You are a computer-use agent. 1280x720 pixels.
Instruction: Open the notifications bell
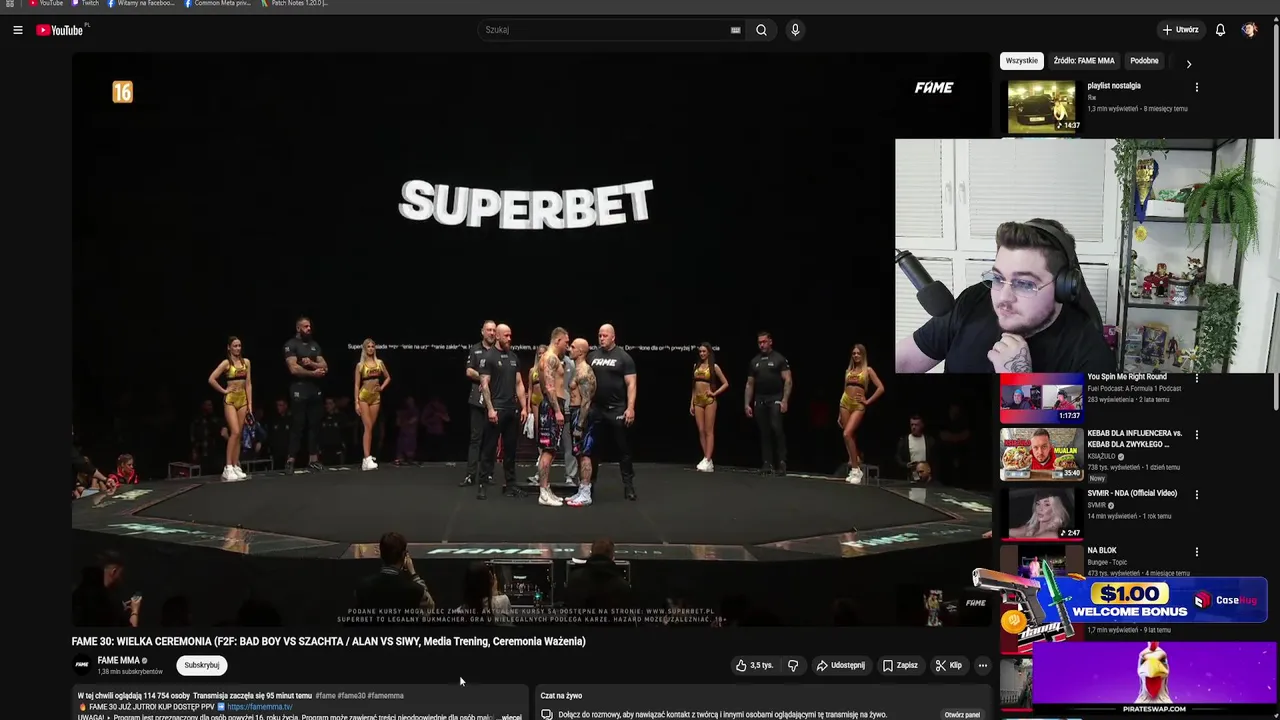click(x=1220, y=30)
